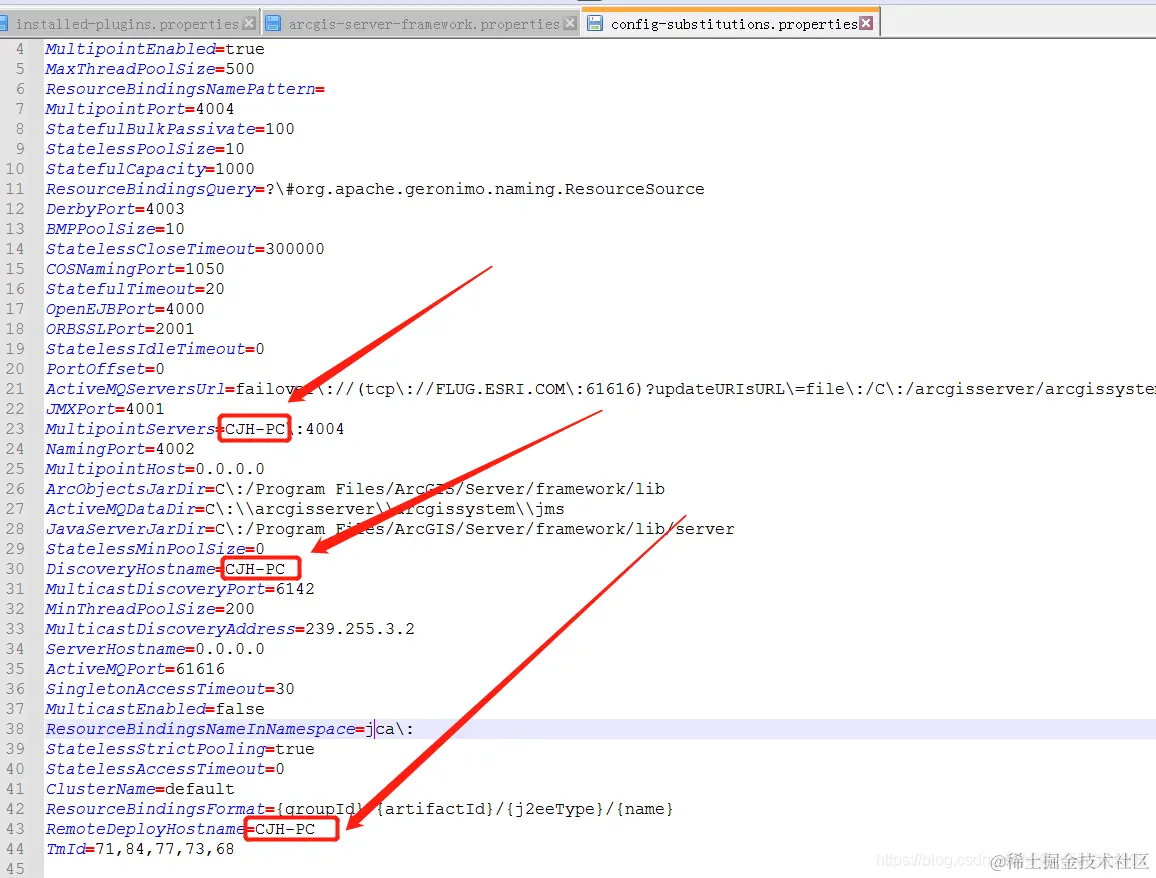Click the ResourceBindingsQuery key
Image resolution: width=1156 pixels, height=878 pixels.
click(150, 189)
